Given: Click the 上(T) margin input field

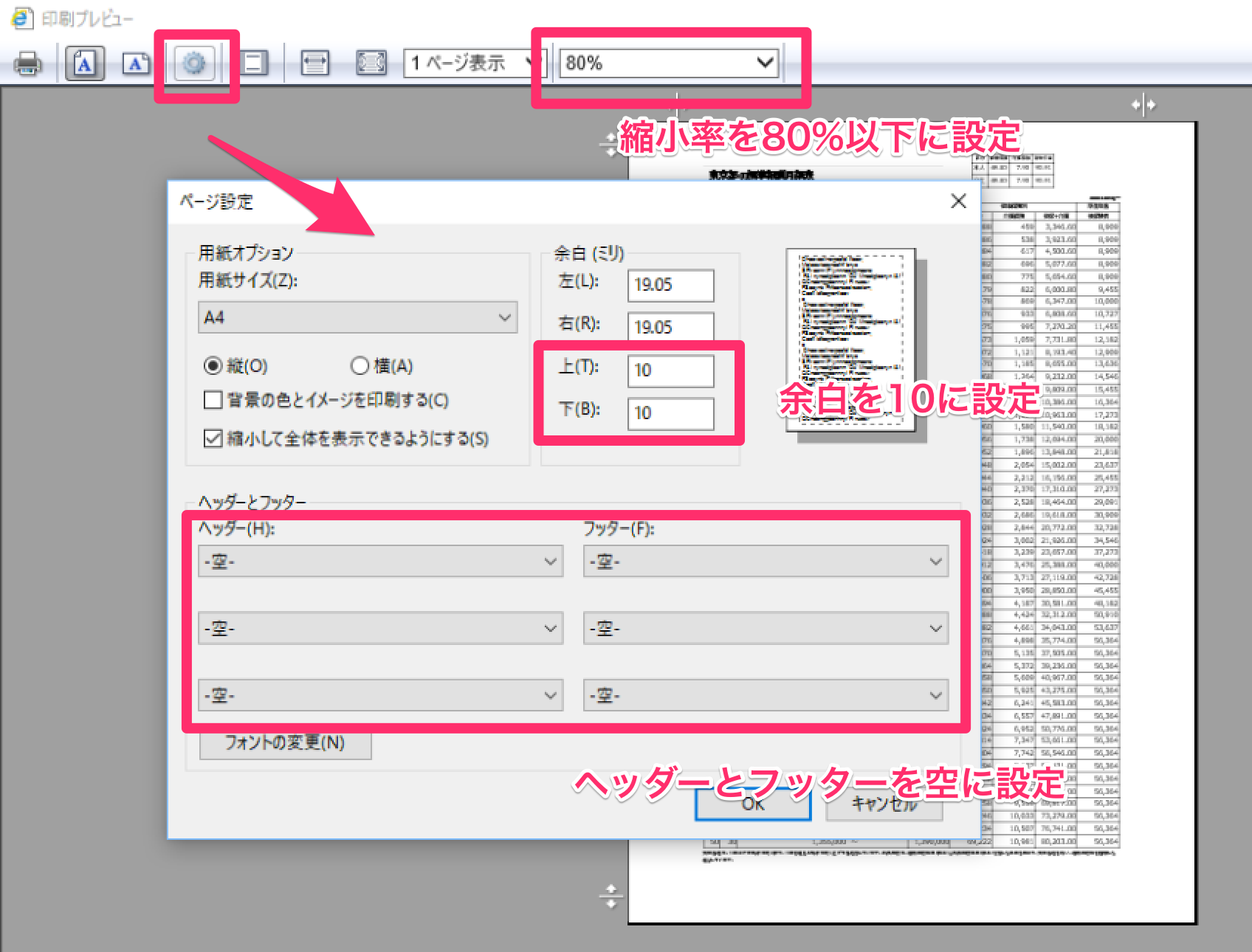Looking at the screenshot, I should (670, 370).
